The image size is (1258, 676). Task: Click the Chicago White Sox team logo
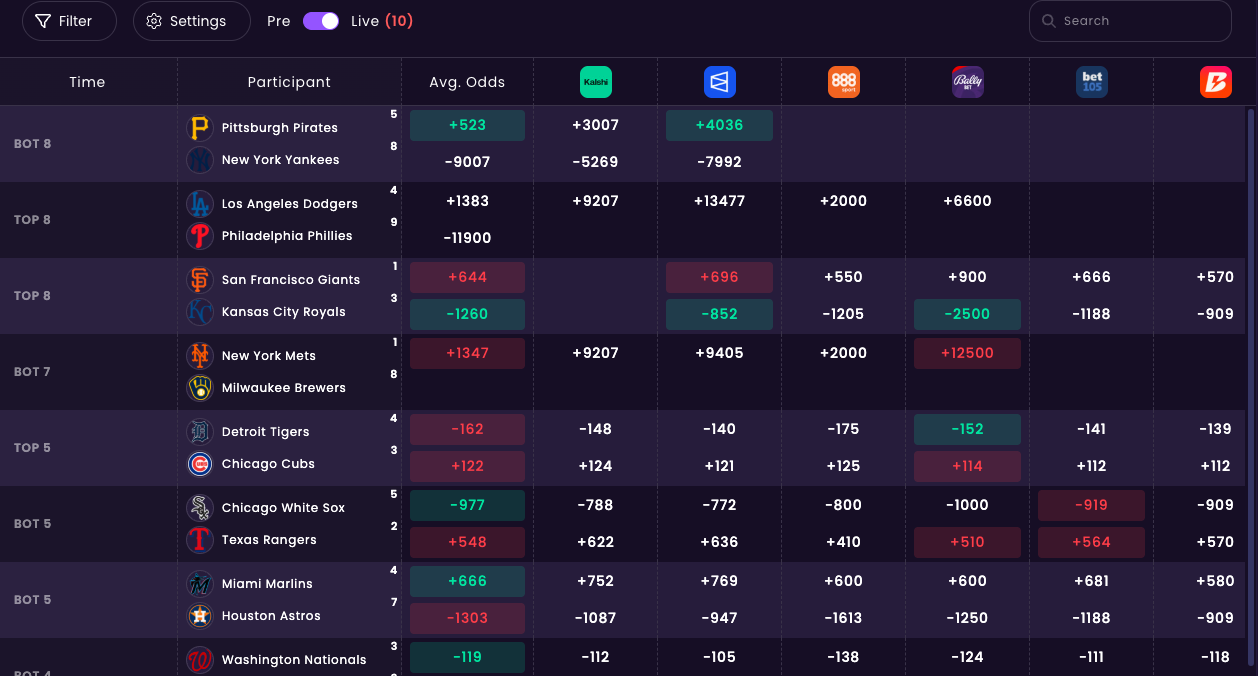[x=200, y=508]
